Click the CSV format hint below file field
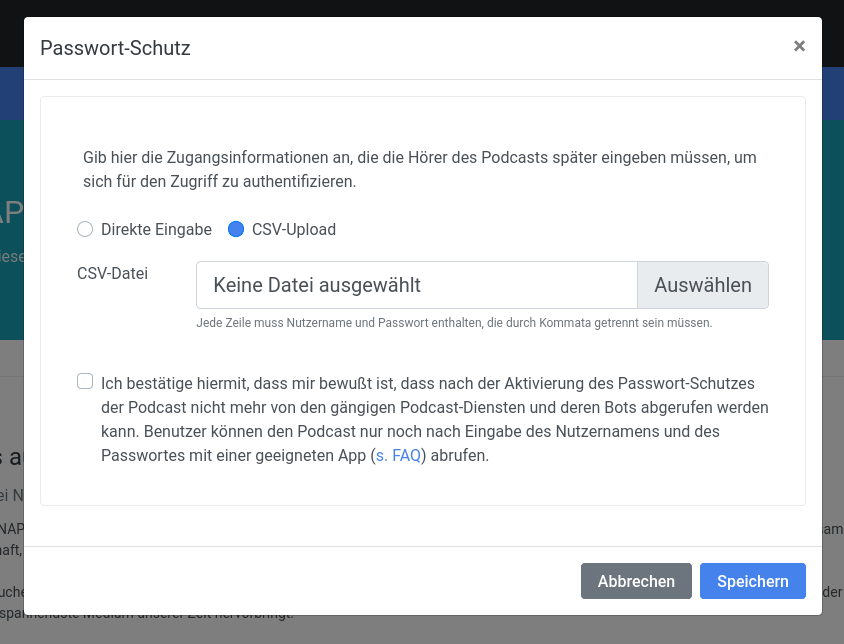The image size is (844, 644). point(454,323)
